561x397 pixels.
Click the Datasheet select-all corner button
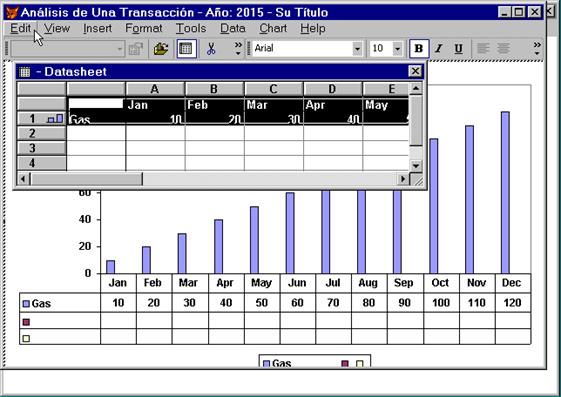(x=42, y=89)
